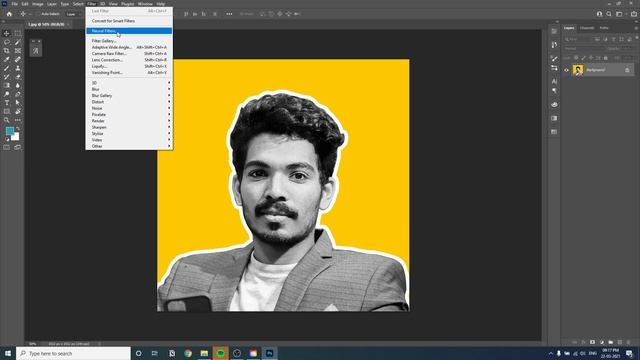Expand the Pixelate submenu
The height and width of the screenshot is (360, 640).
(129, 114)
